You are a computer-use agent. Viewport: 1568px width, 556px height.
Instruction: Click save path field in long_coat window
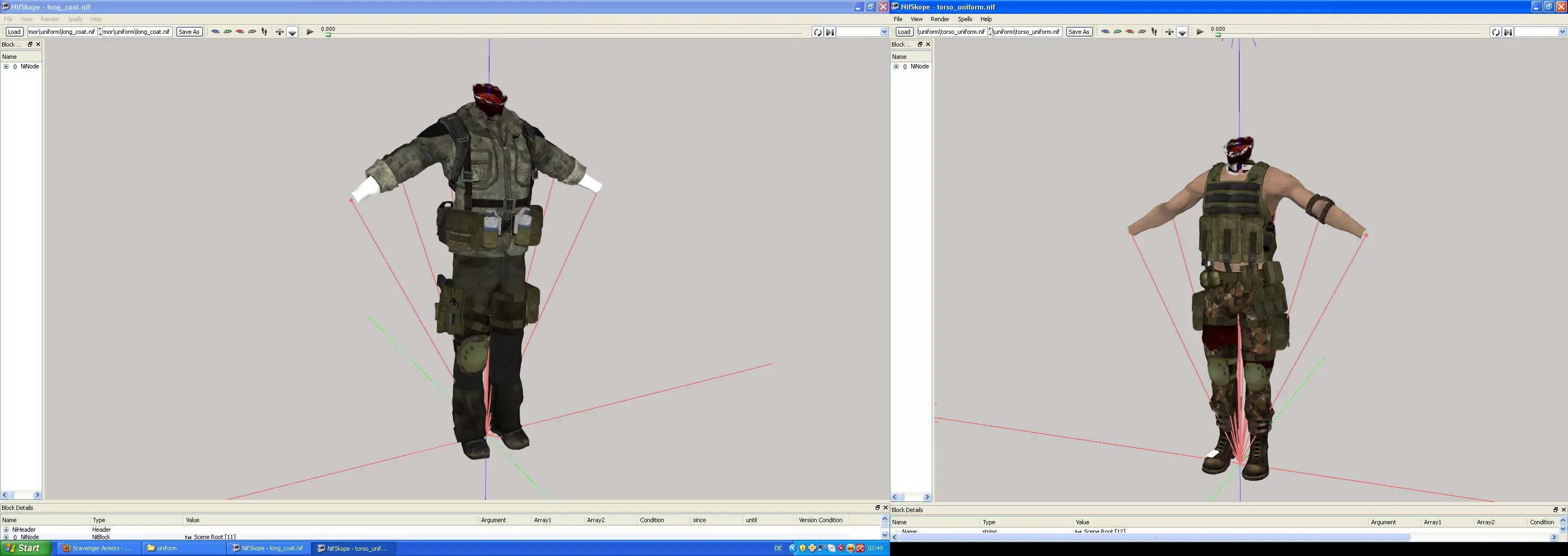point(137,32)
